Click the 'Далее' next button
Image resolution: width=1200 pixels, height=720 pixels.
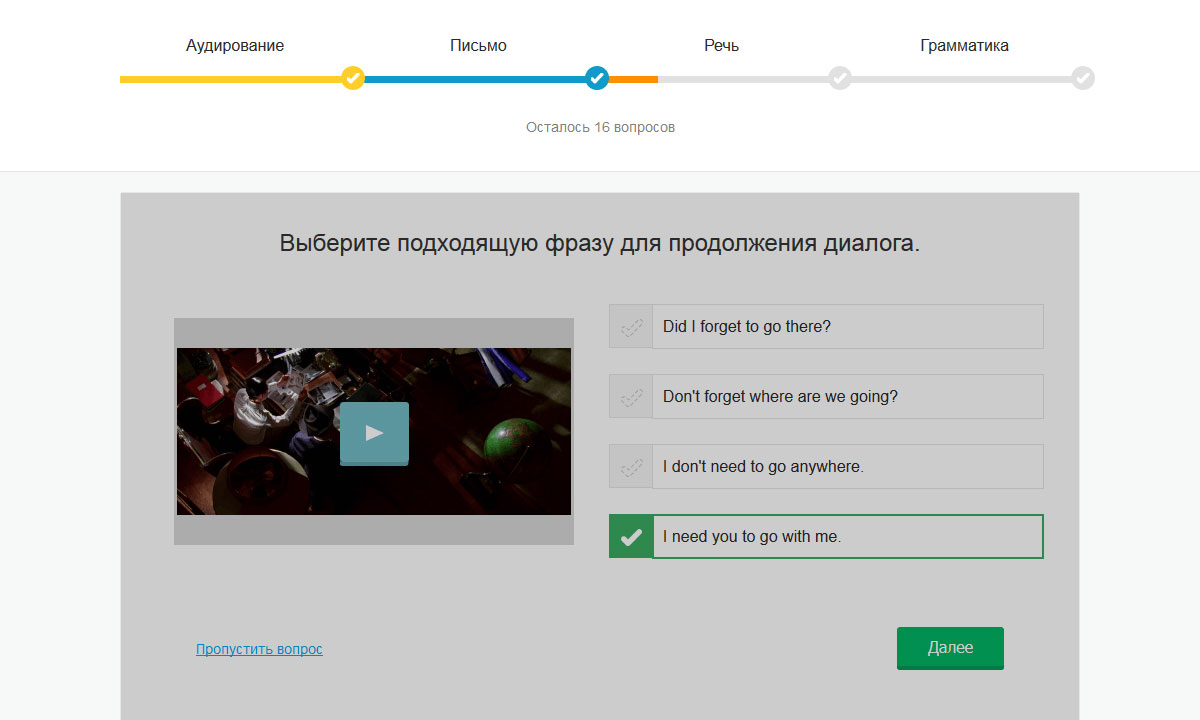click(x=950, y=648)
